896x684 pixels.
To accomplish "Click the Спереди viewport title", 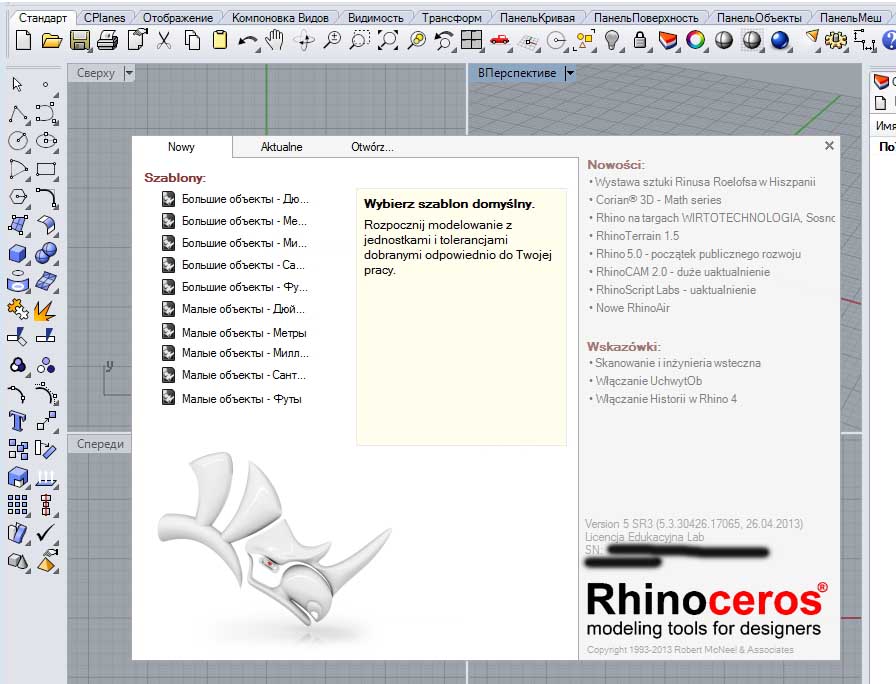I will tap(100, 444).
